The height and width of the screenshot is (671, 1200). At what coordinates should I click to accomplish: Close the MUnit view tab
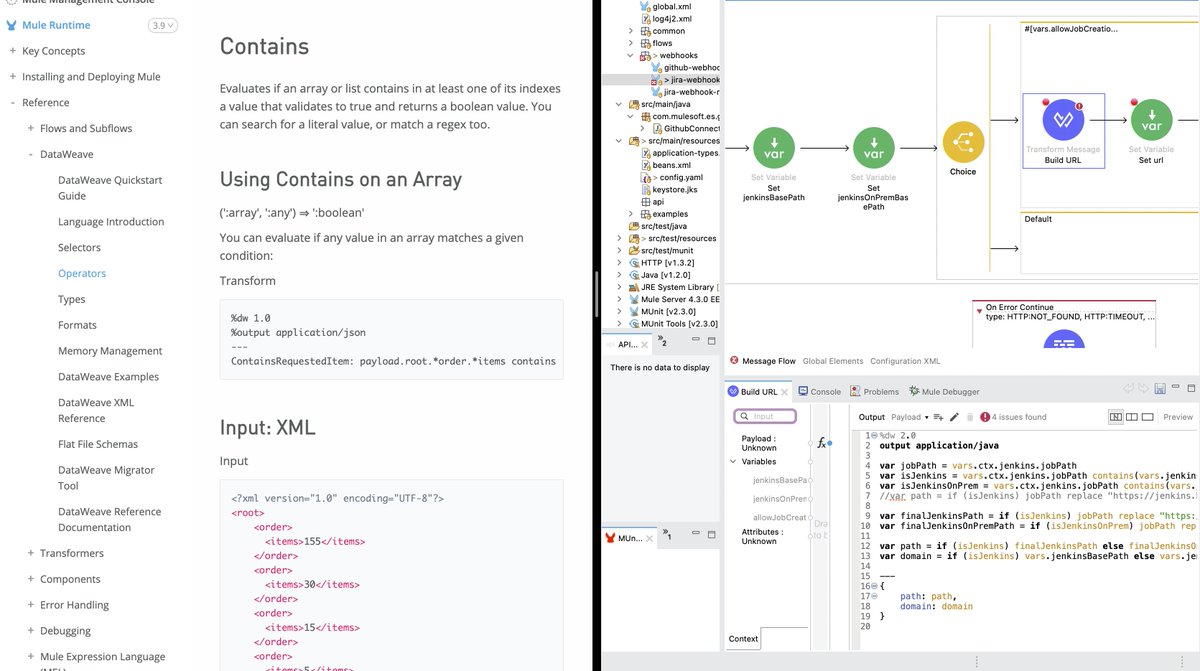649,538
